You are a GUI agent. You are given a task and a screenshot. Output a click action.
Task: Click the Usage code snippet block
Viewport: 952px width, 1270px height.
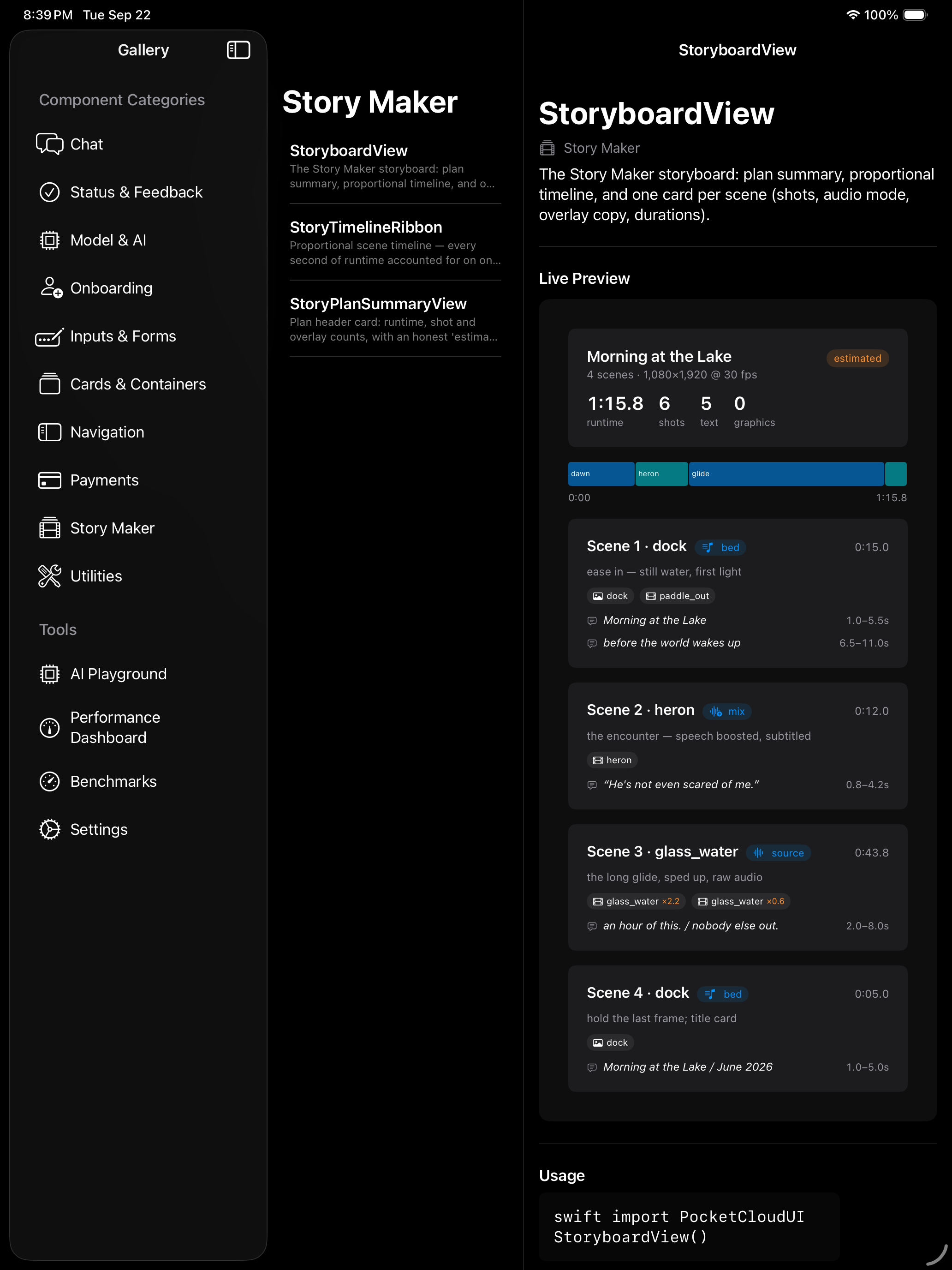689,1227
